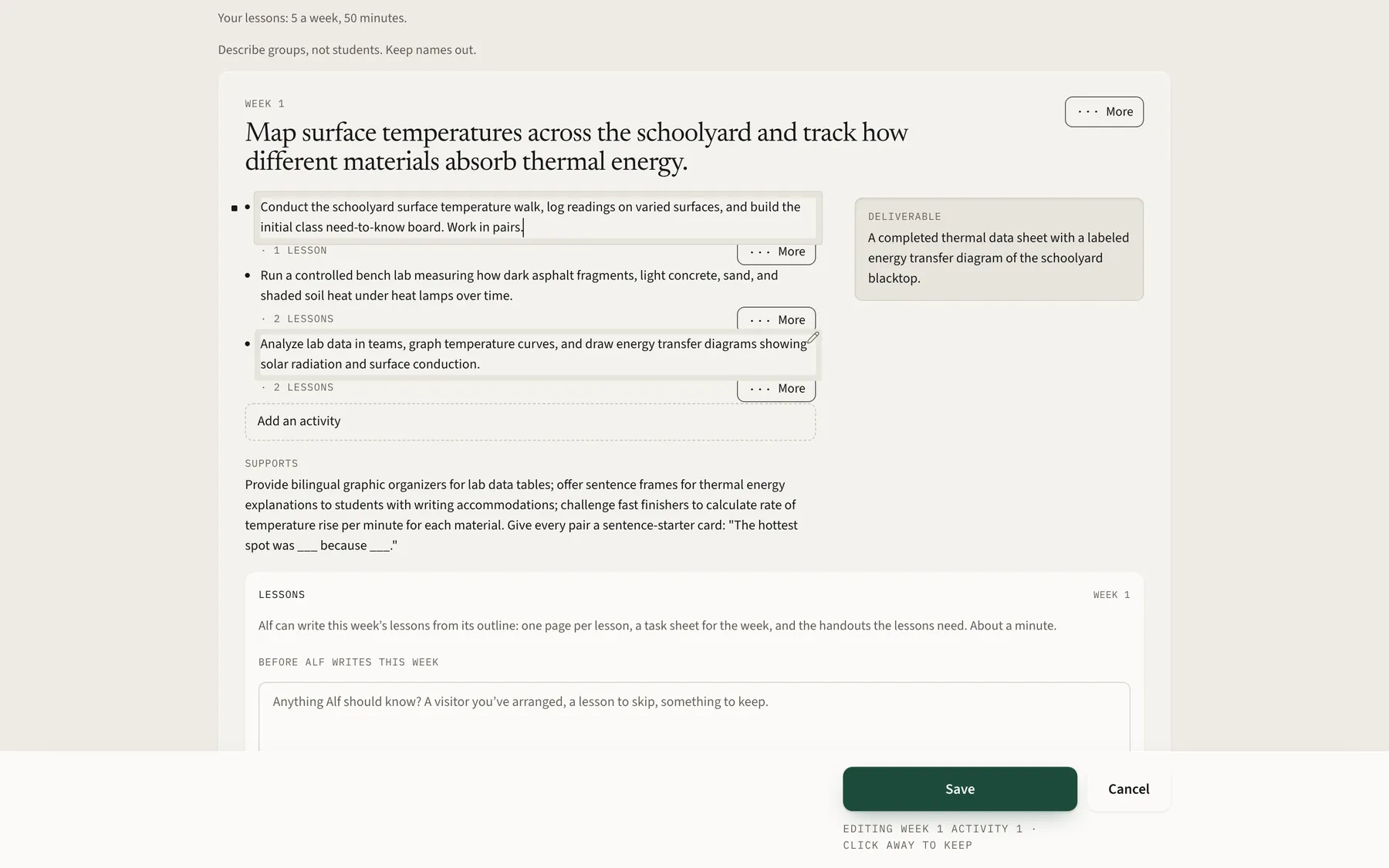The image size is (1389, 868).
Task: Click the Deliverable card text
Action: [x=999, y=258]
